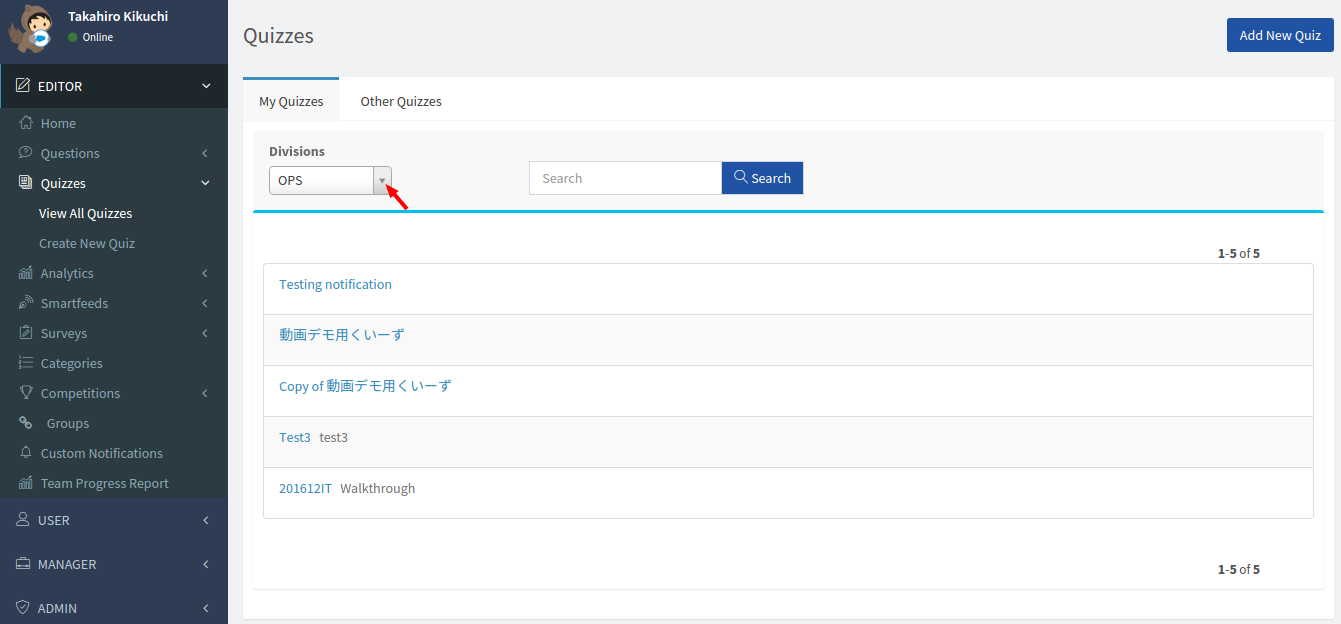Click the Home house icon in sidebar
1341x624 pixels.
26,123
